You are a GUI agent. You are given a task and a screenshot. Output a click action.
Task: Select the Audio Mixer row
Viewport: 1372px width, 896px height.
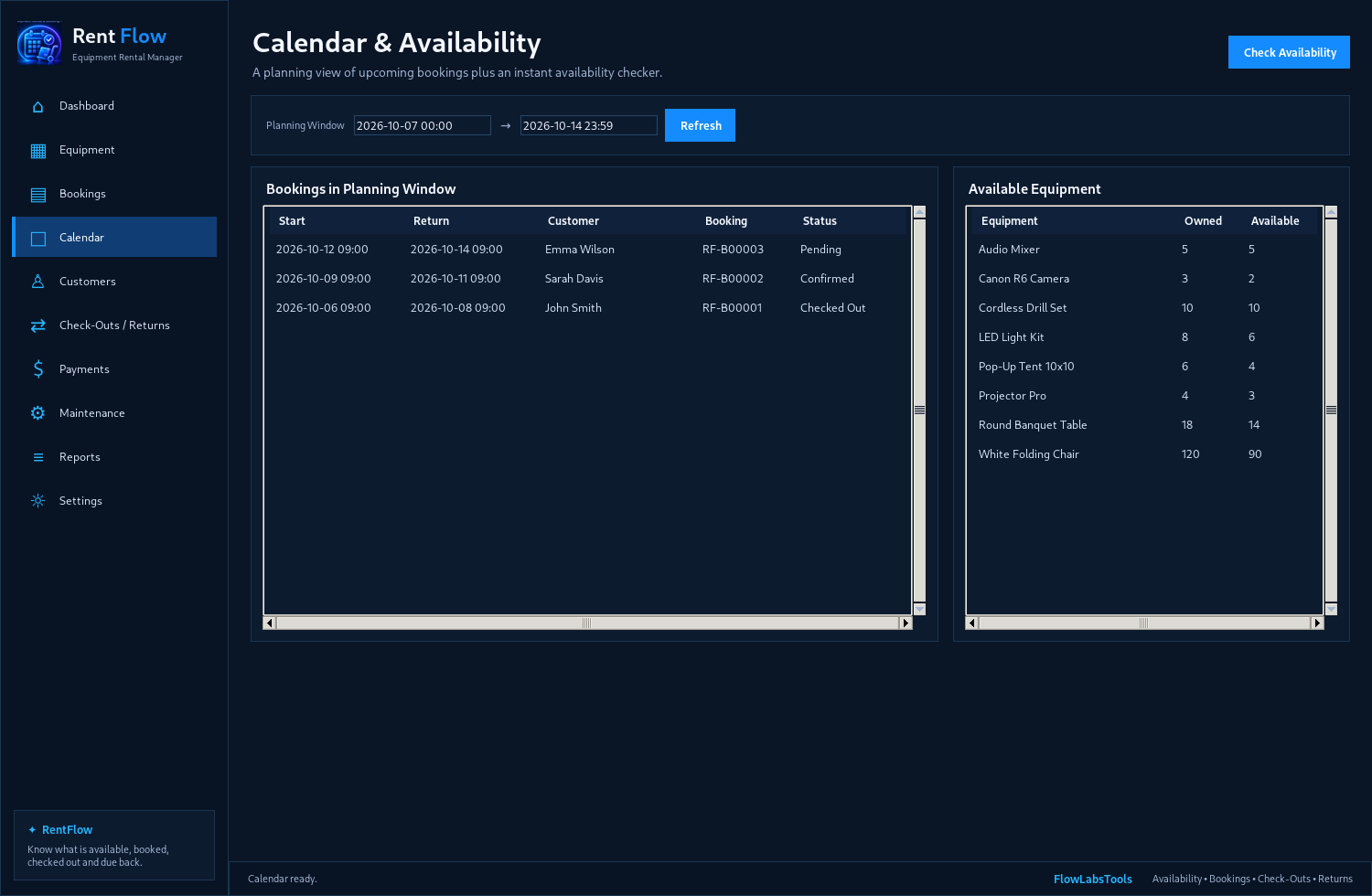[1143, 250]
